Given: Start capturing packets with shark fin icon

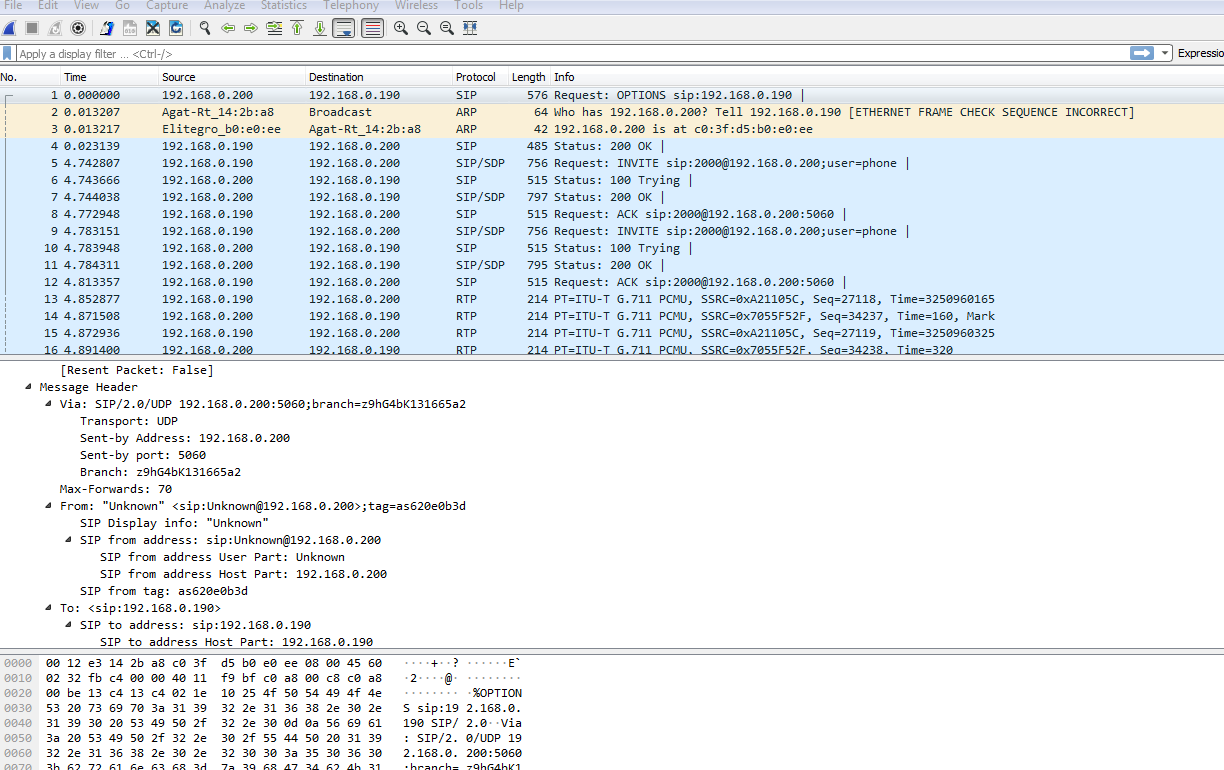Looking at the screenshot, I should pyautogui.click(x=9, y=28).
